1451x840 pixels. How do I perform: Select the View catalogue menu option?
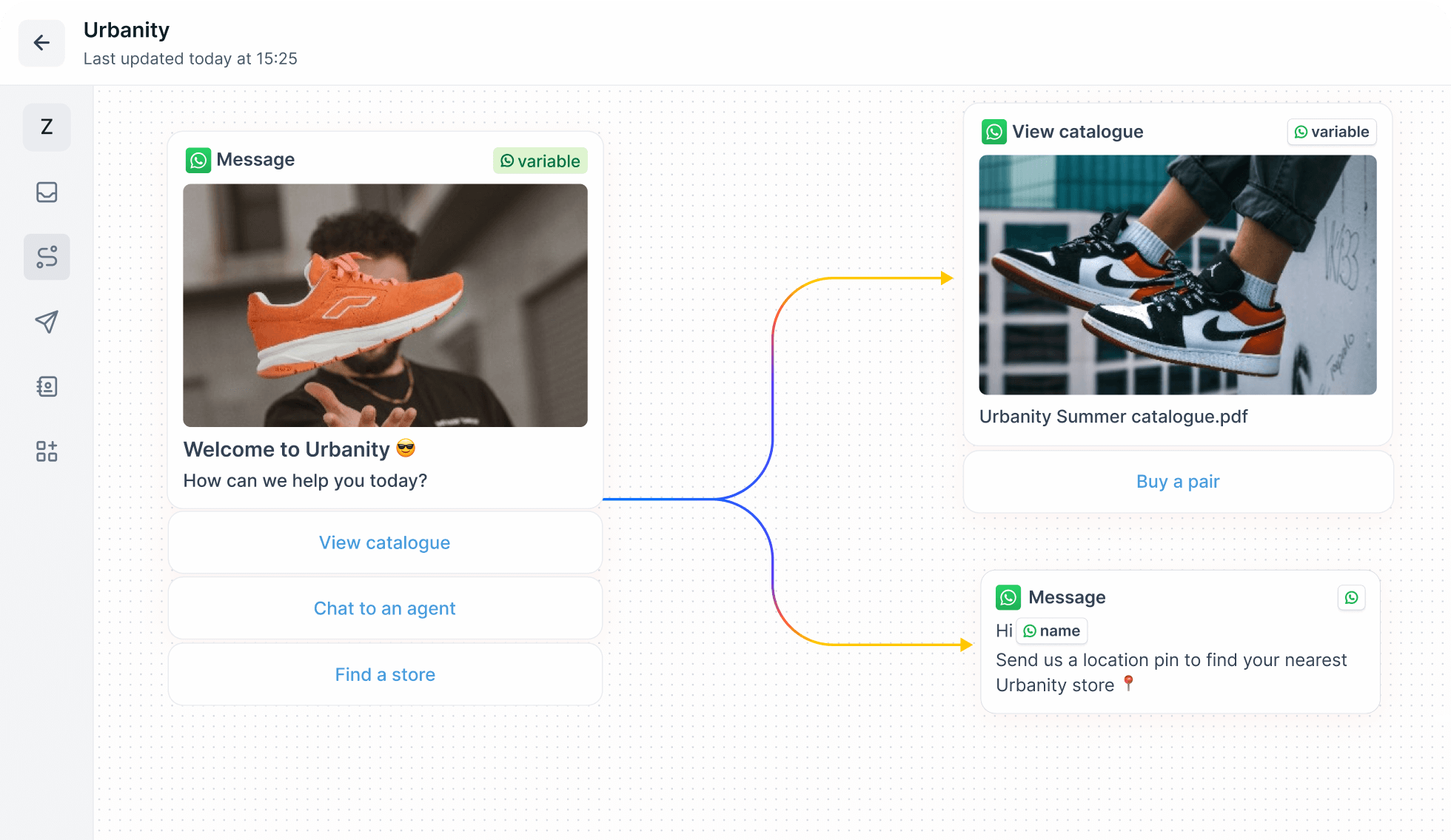pos(384,543)
